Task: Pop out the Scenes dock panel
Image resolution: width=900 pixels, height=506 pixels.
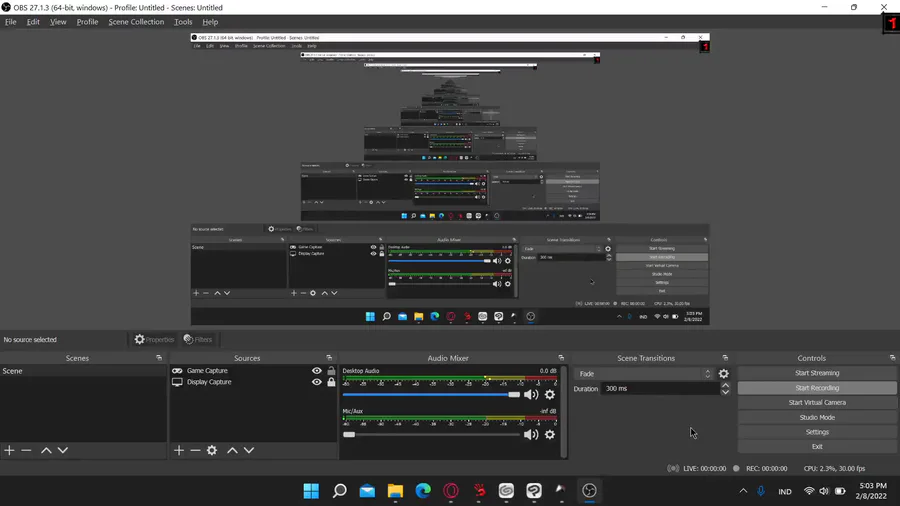Action: tap(159, 358)
